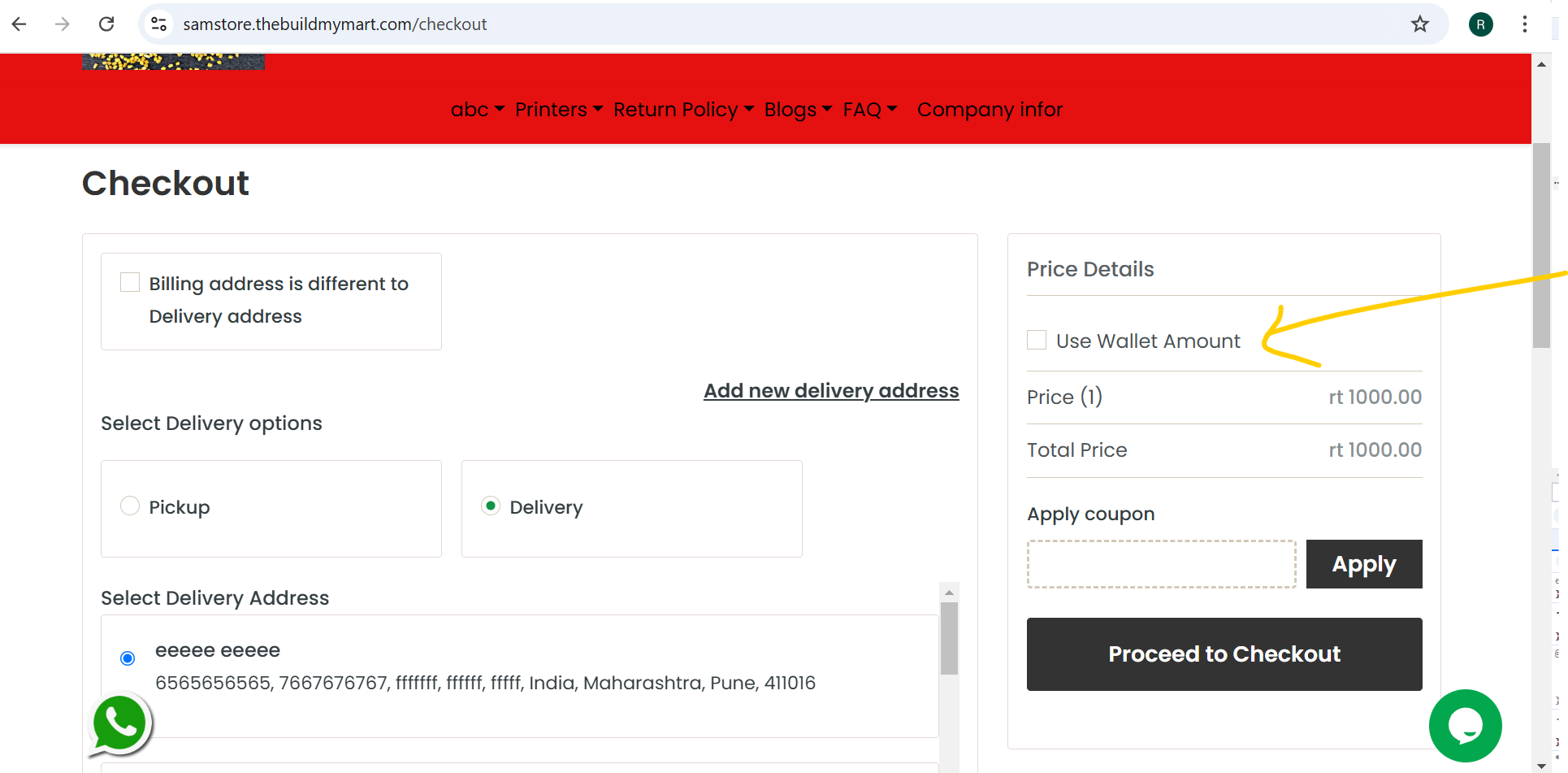Go back to previous page
The height and width of the screenshot is (773, 1568).
(19, 24)
